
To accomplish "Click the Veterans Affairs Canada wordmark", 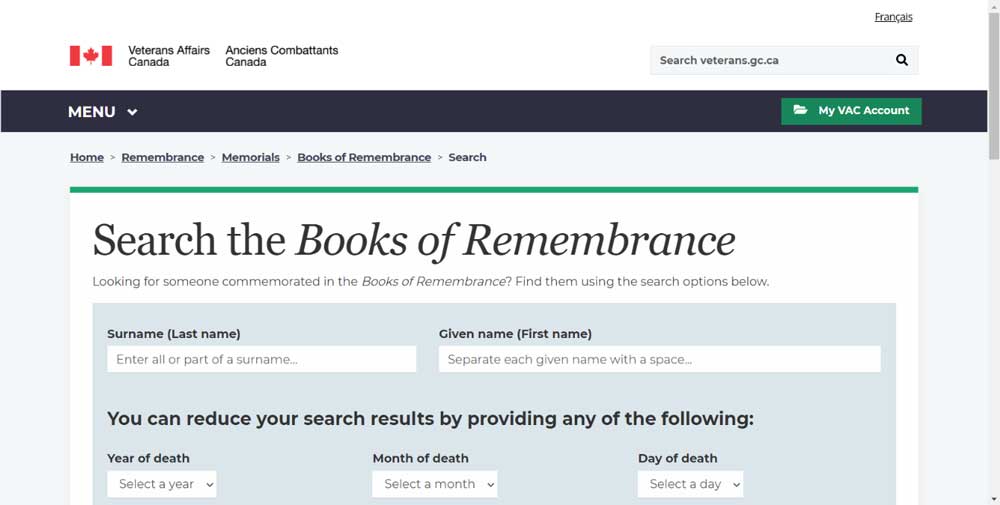I will pos(168,56).
